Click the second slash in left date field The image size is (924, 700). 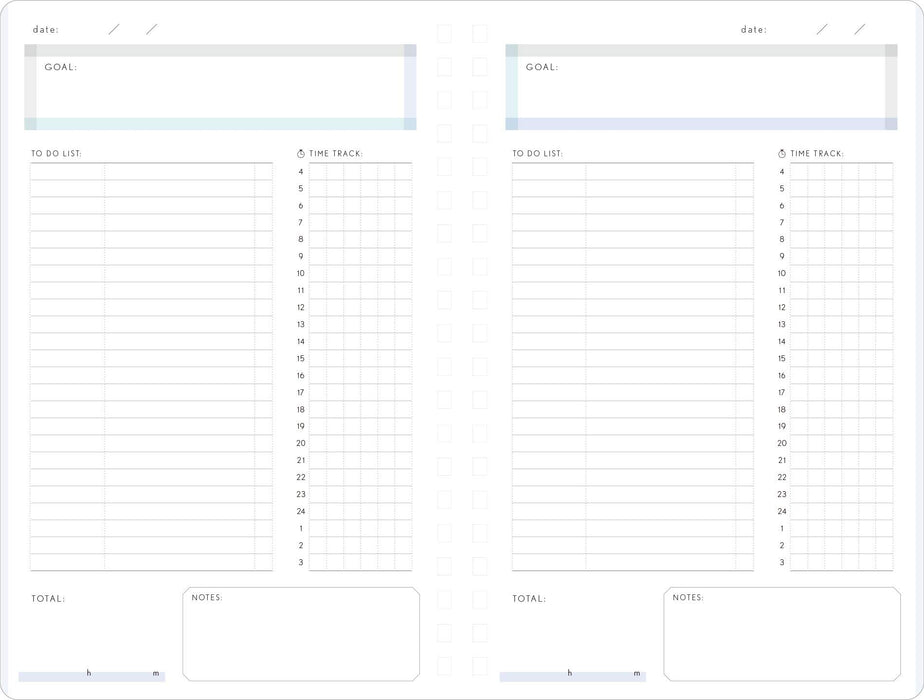click(x=151, y=29)
